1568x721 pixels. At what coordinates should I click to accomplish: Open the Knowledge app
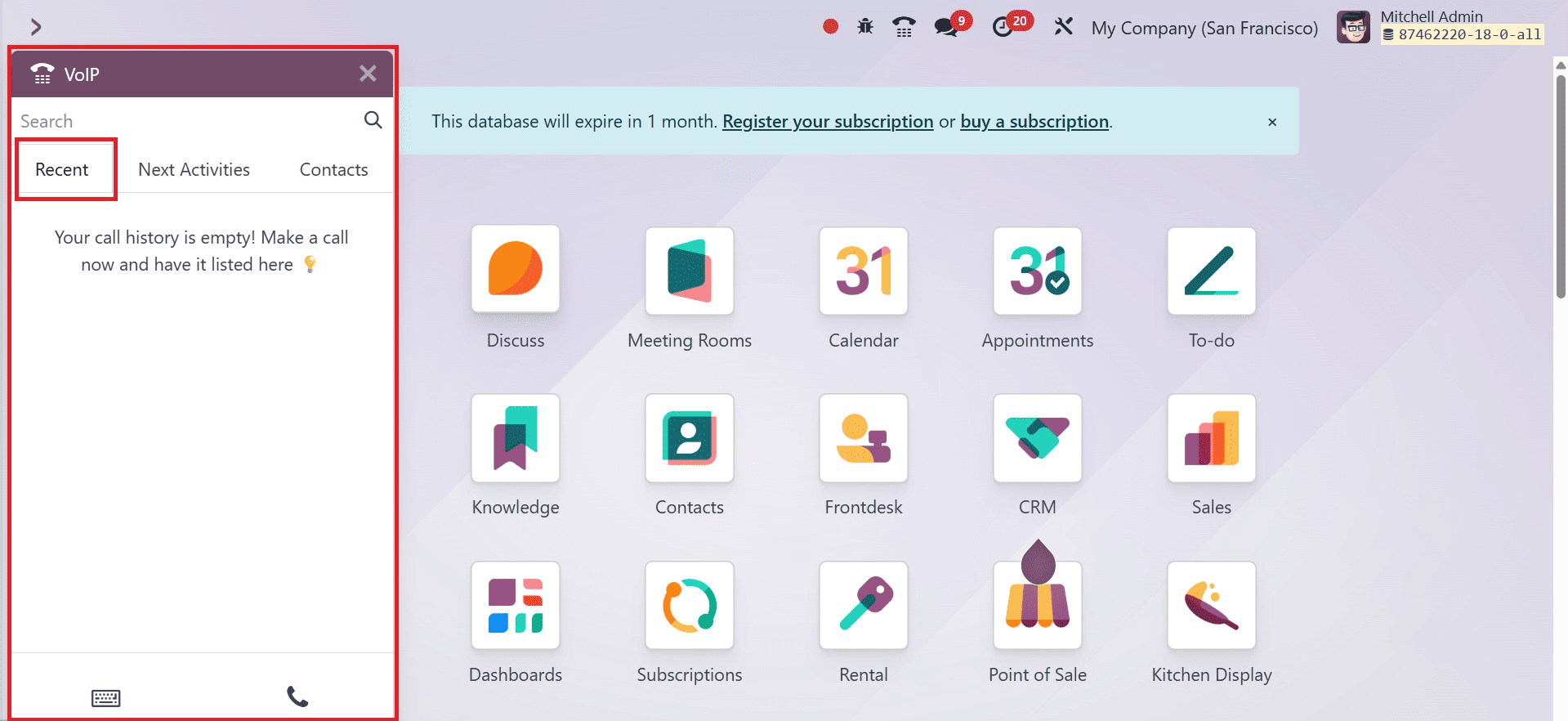click(515, 438)
